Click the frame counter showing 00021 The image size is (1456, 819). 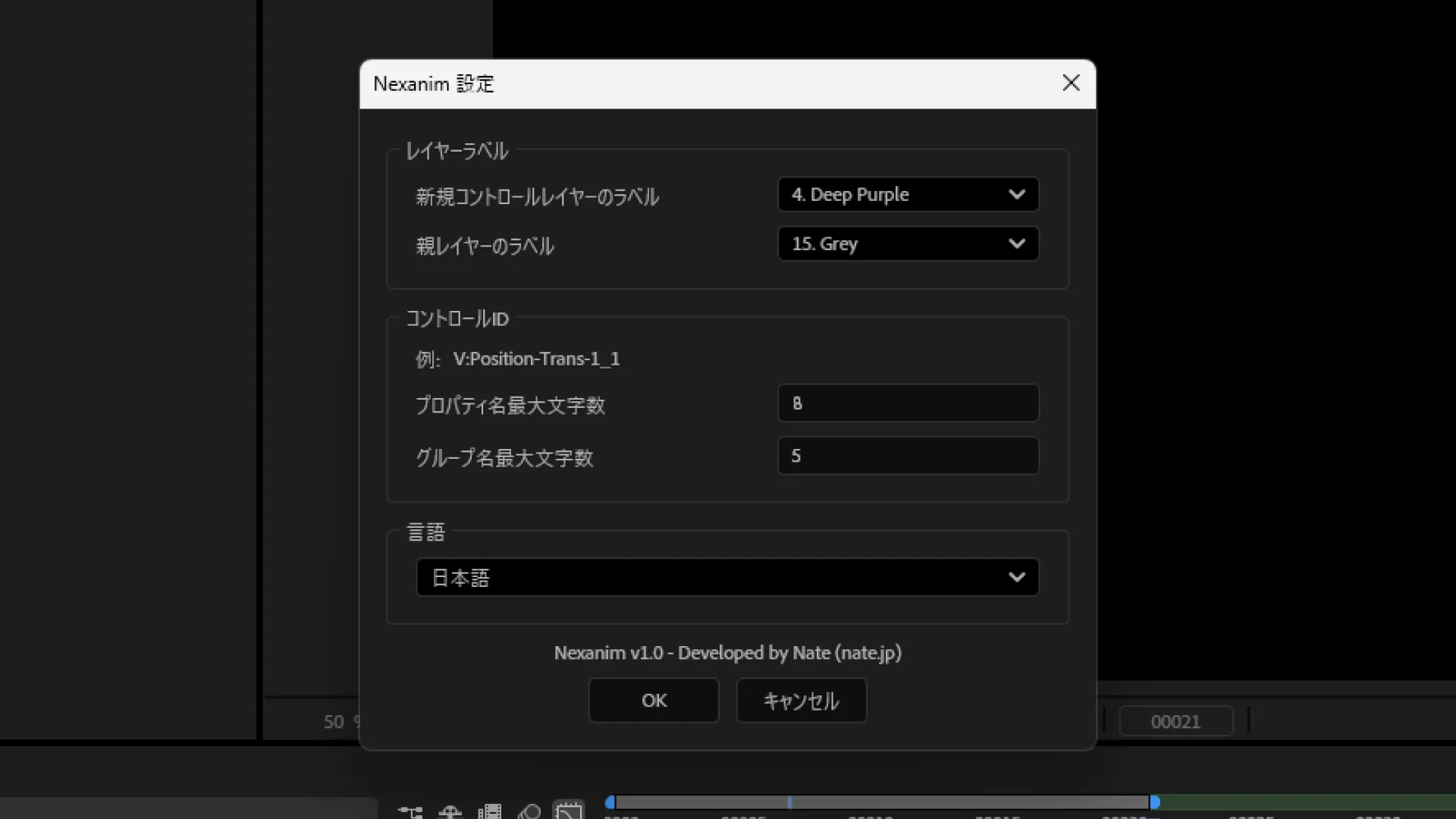(1175, 721)
